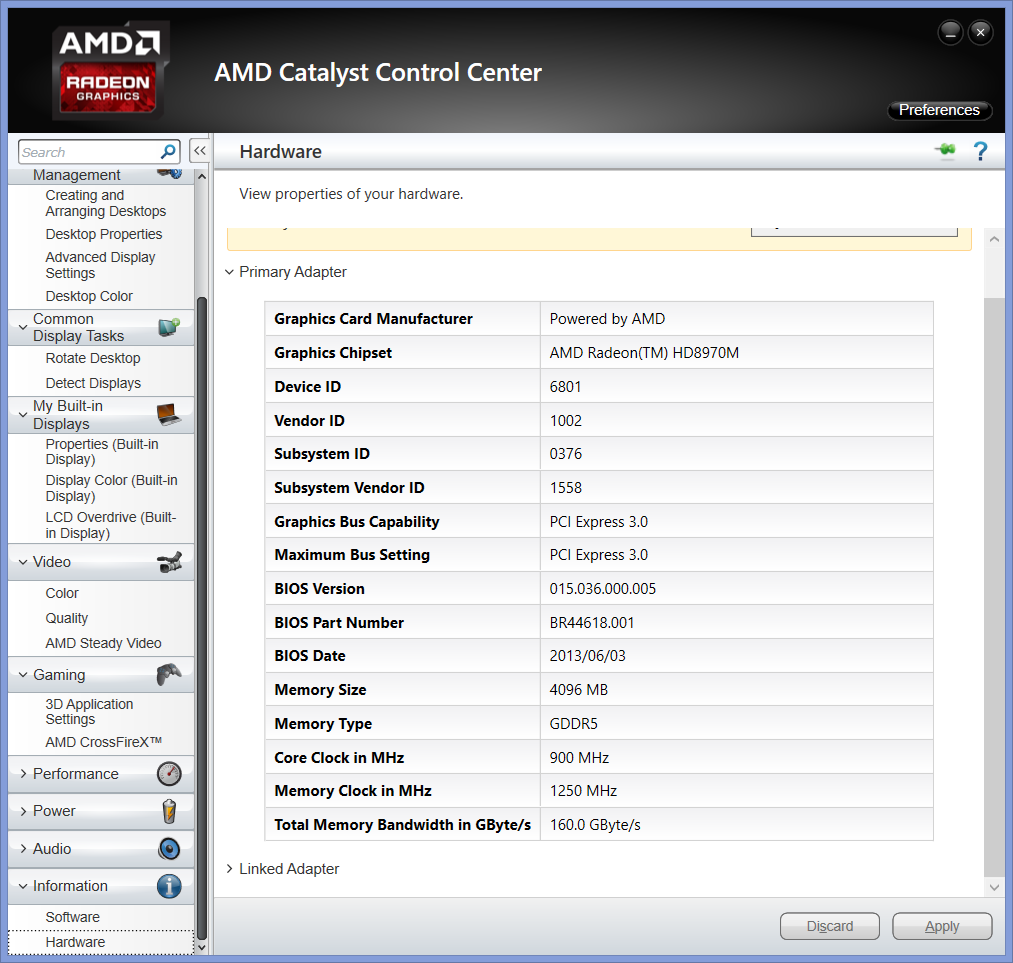Expand the Linked Adapter group
This screenshot has width=1013, height=963.
(229, 869)
